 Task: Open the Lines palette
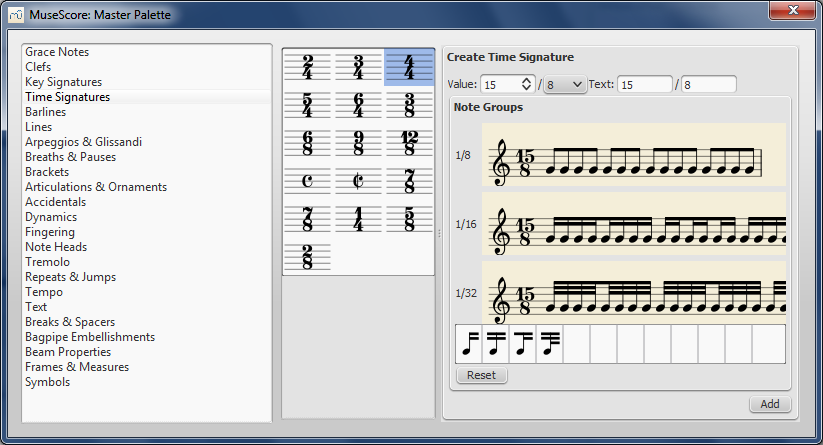[39, 127]
